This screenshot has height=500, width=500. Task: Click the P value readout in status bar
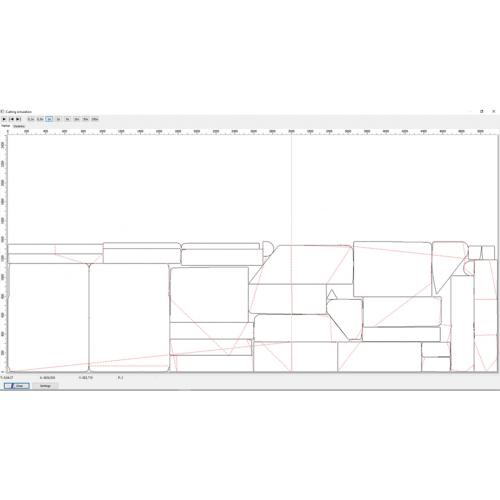pyautogui.click(x=121, y=378)
